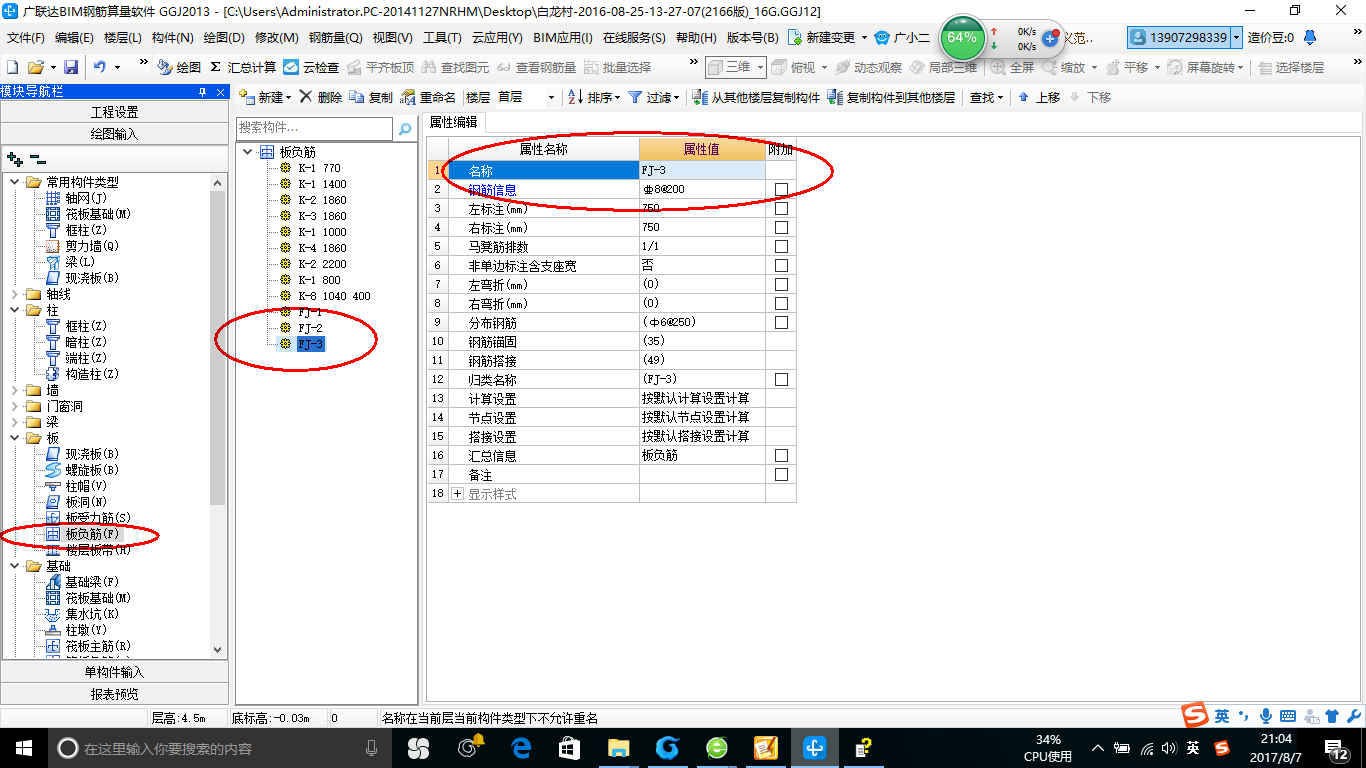Open the Windows Start menu
The height and width of the screenshot is (768, 1366).
23,747
